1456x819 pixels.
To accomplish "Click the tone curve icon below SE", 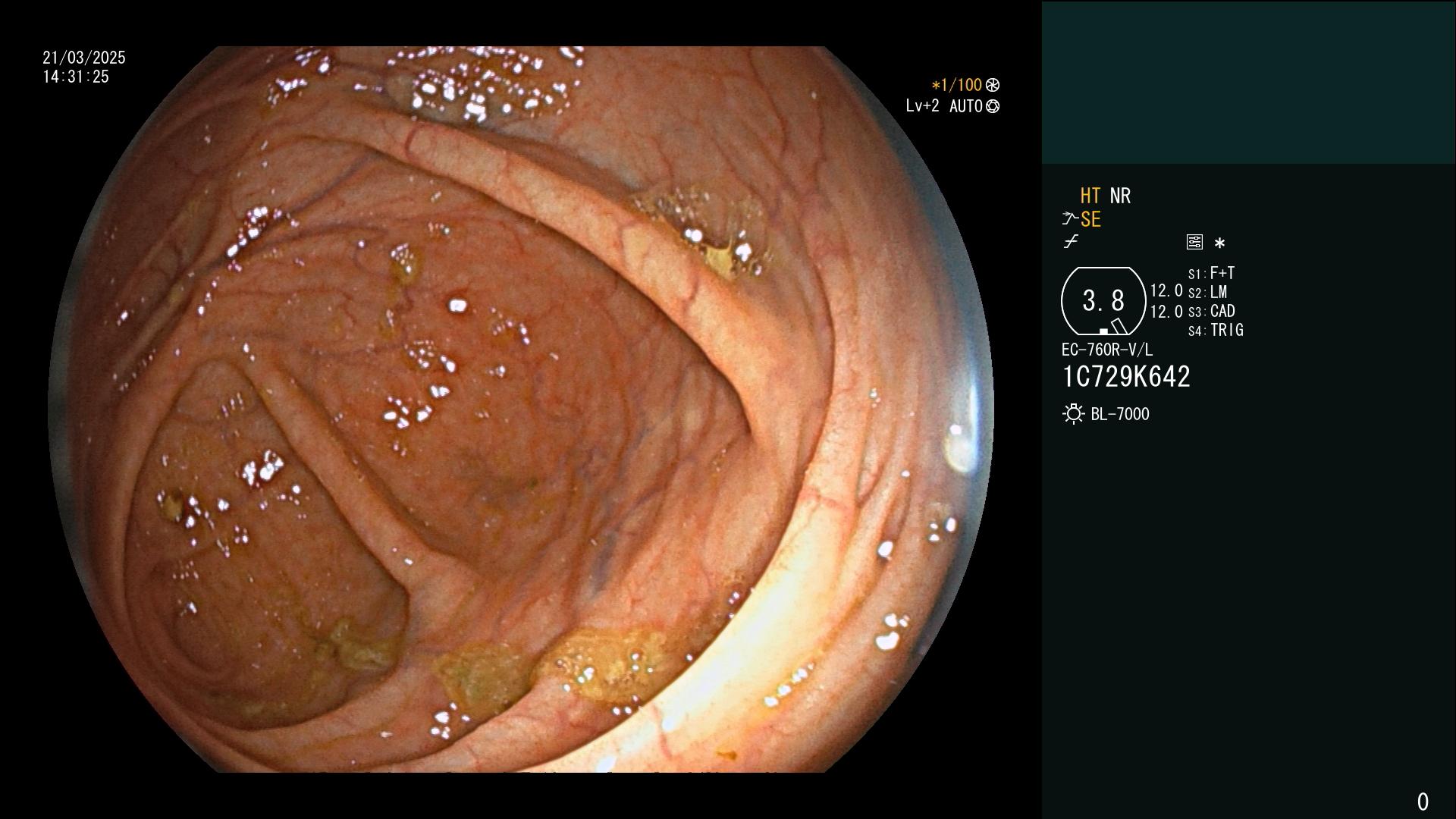I will (1071, 242).
